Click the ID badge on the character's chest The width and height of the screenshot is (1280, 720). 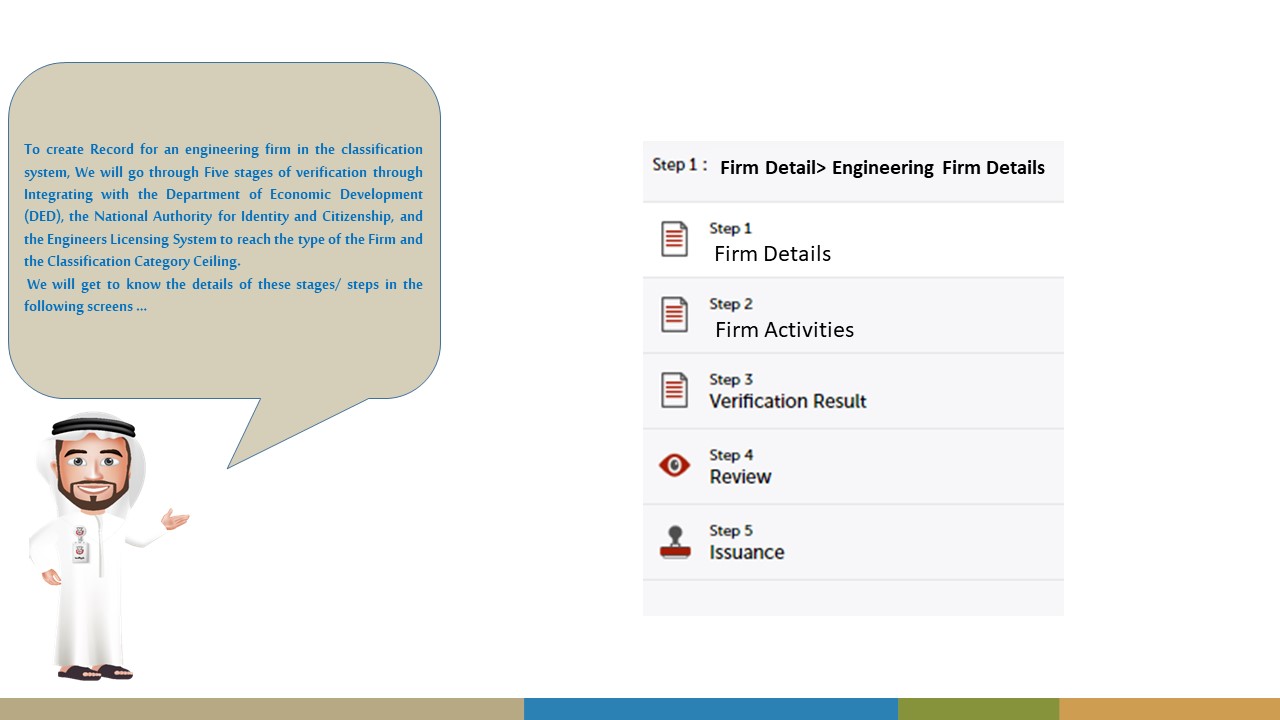coord(80,544)
